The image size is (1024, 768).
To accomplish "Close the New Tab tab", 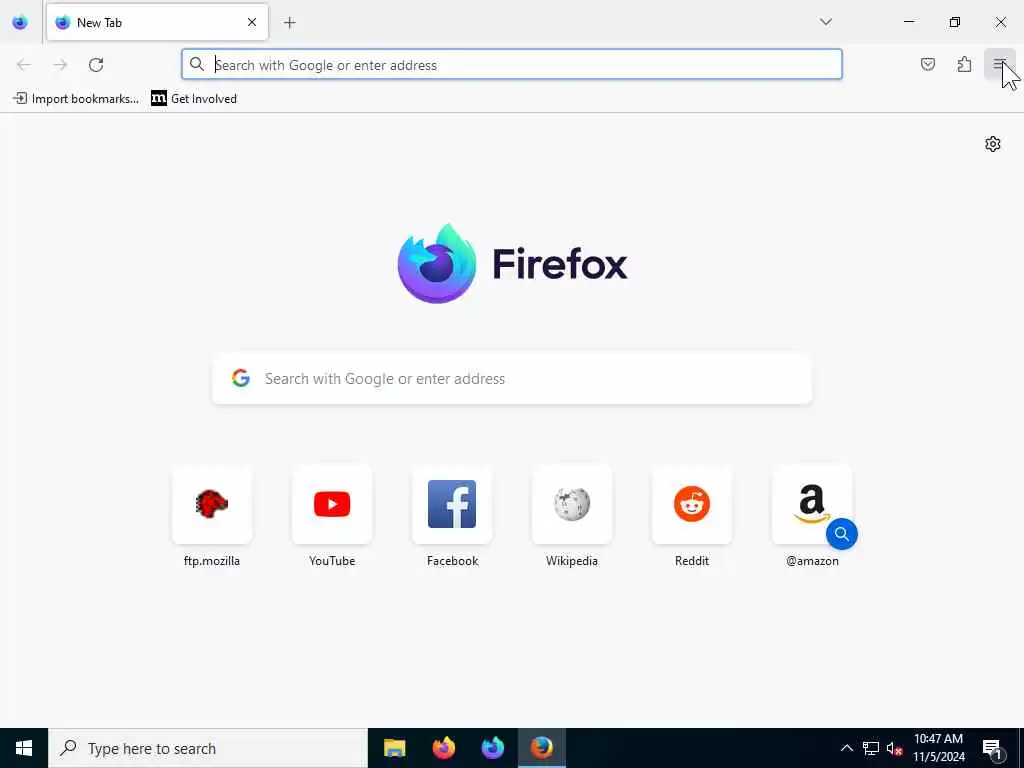I will (x=252, y=22).
